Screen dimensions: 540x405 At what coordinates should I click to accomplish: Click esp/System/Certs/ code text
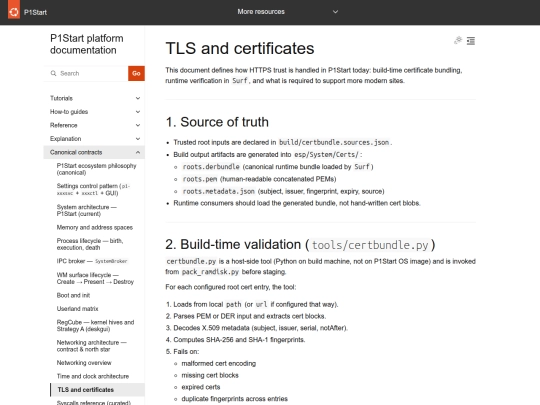pos(326,155)
